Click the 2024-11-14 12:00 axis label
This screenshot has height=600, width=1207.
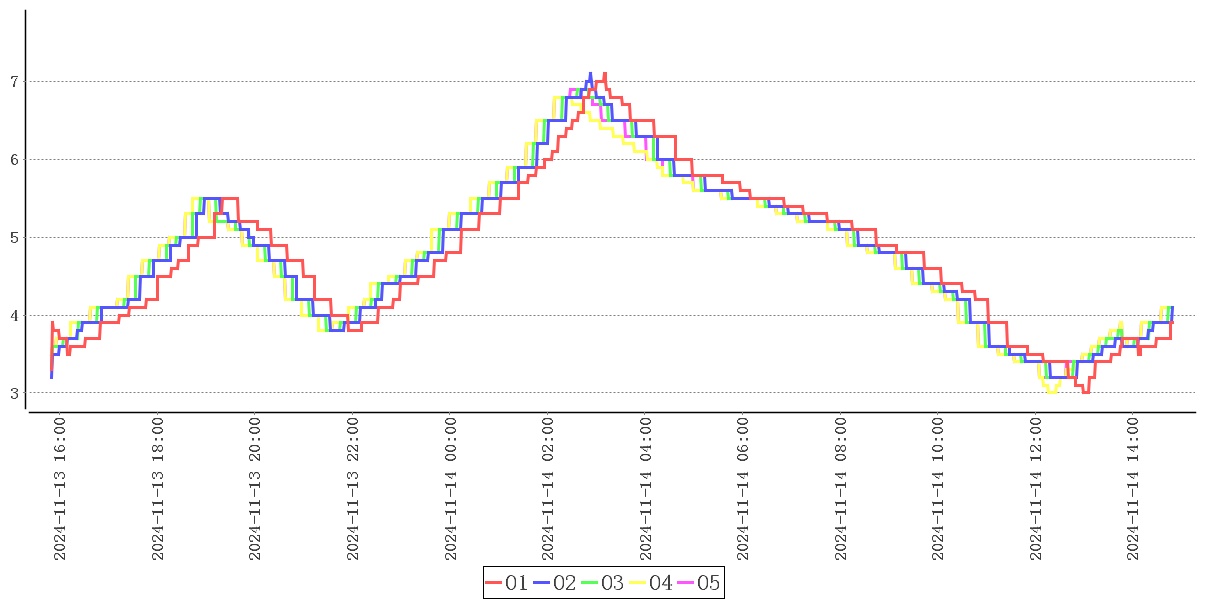1036,490
